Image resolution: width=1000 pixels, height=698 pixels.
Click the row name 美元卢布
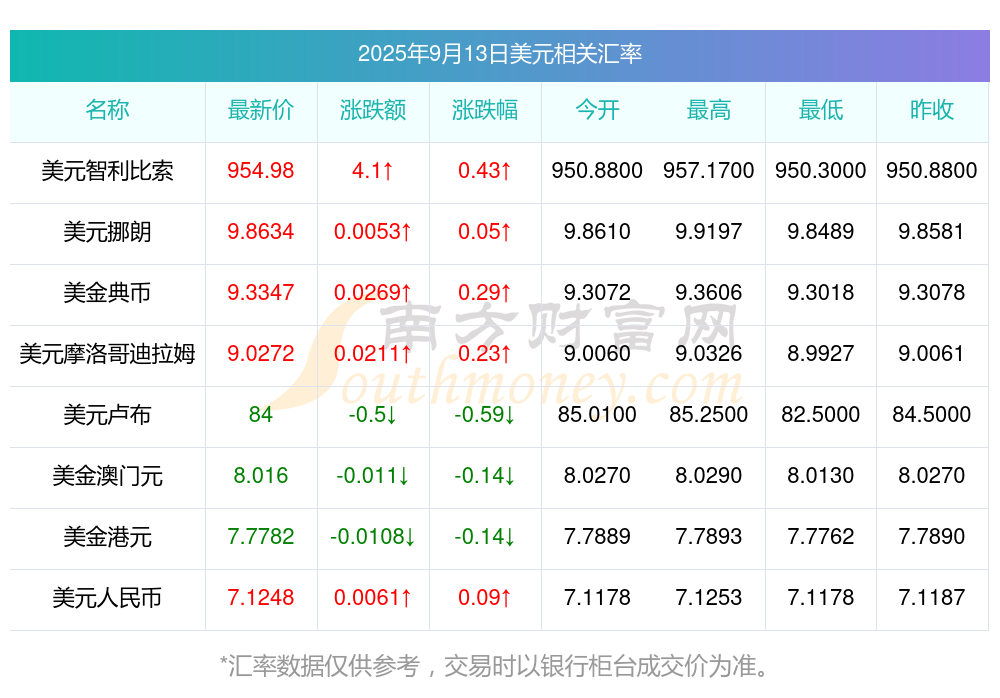click(x=107, y=415)
